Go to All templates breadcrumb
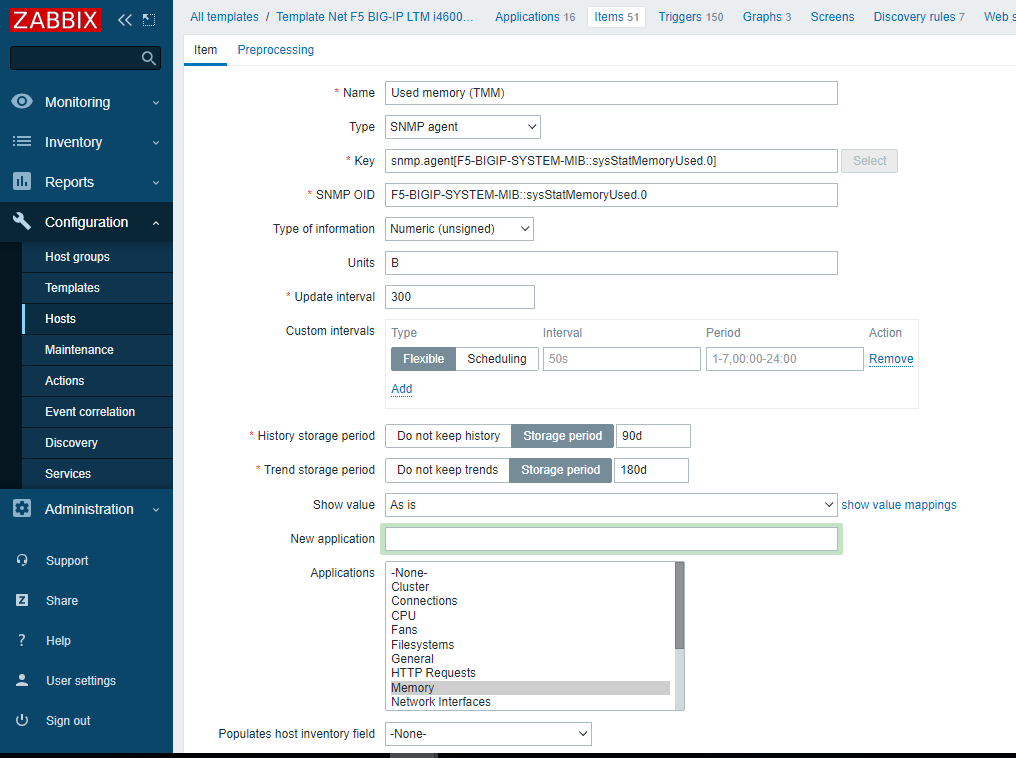 click(x=224, y=17)
